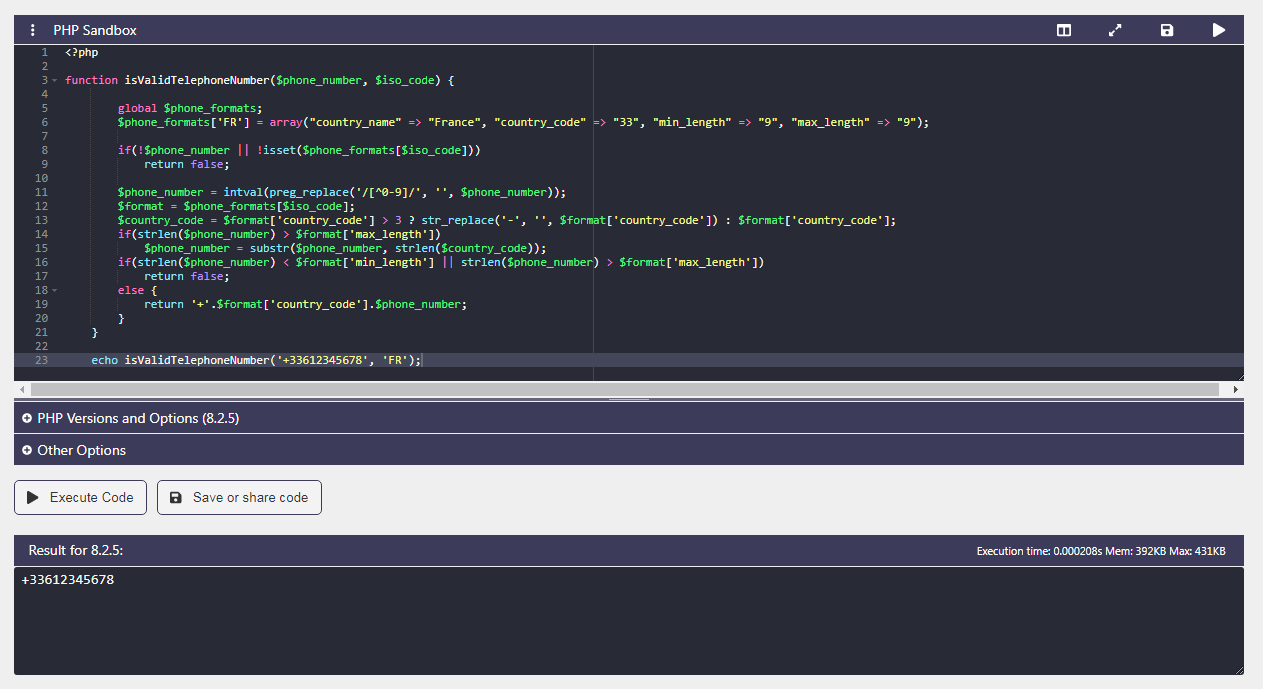This screenshot has width=1263, height=689.
Task: Click the horizontal scrollbar of the code editor
Action: pos(624,389)
